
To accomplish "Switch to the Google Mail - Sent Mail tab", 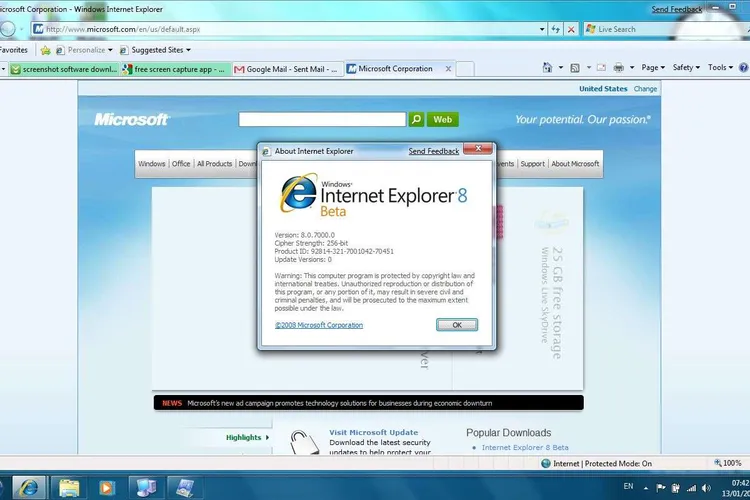I will (287, 69).
